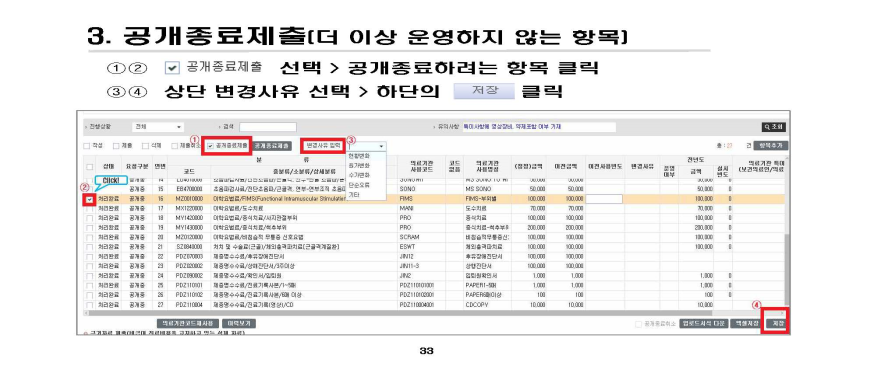
Task: Click the dark 공개종료제출 button
Action: tap(272, 146)
